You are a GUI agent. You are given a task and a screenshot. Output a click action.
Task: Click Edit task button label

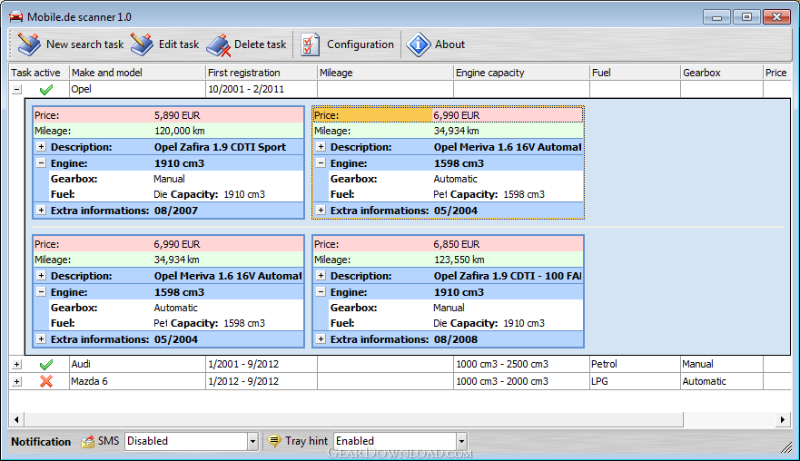(x=179, y=44)
